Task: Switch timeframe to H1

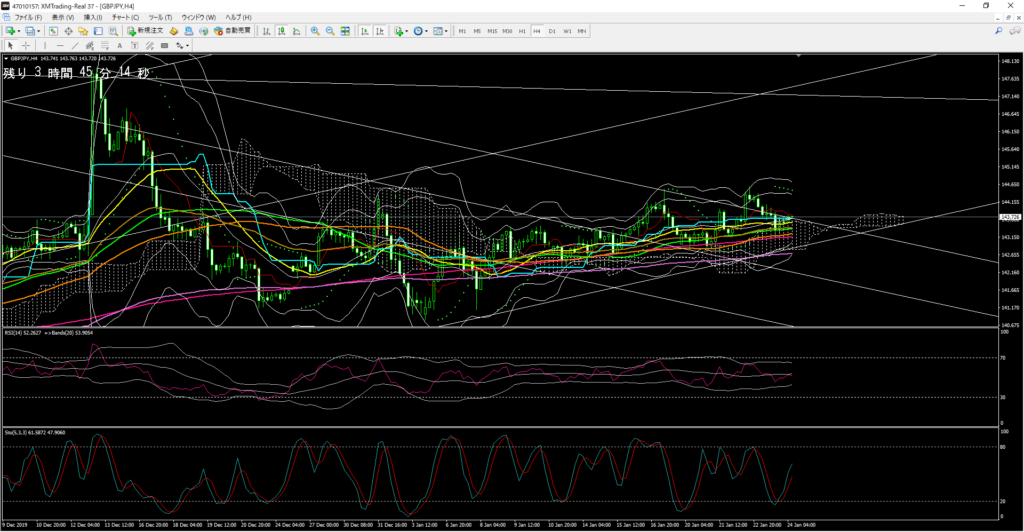Action: pyautogui.click(x=522, y=31)
